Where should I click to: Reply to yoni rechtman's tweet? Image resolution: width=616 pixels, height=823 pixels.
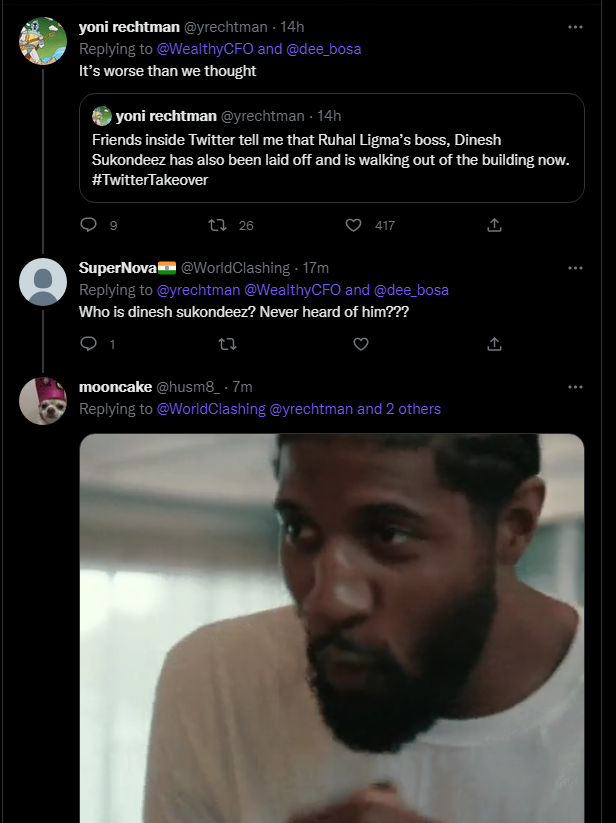point(88,225)
